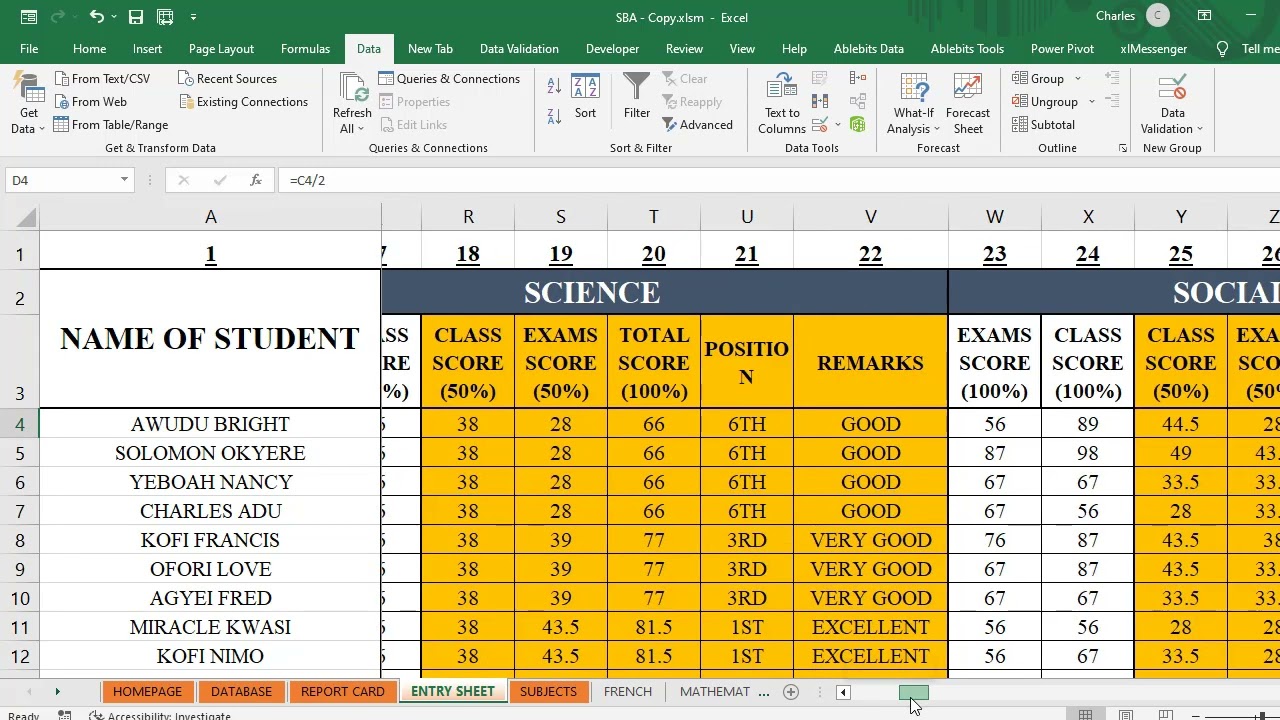Select column header V
1280x720 pixels.
[870, 217]
